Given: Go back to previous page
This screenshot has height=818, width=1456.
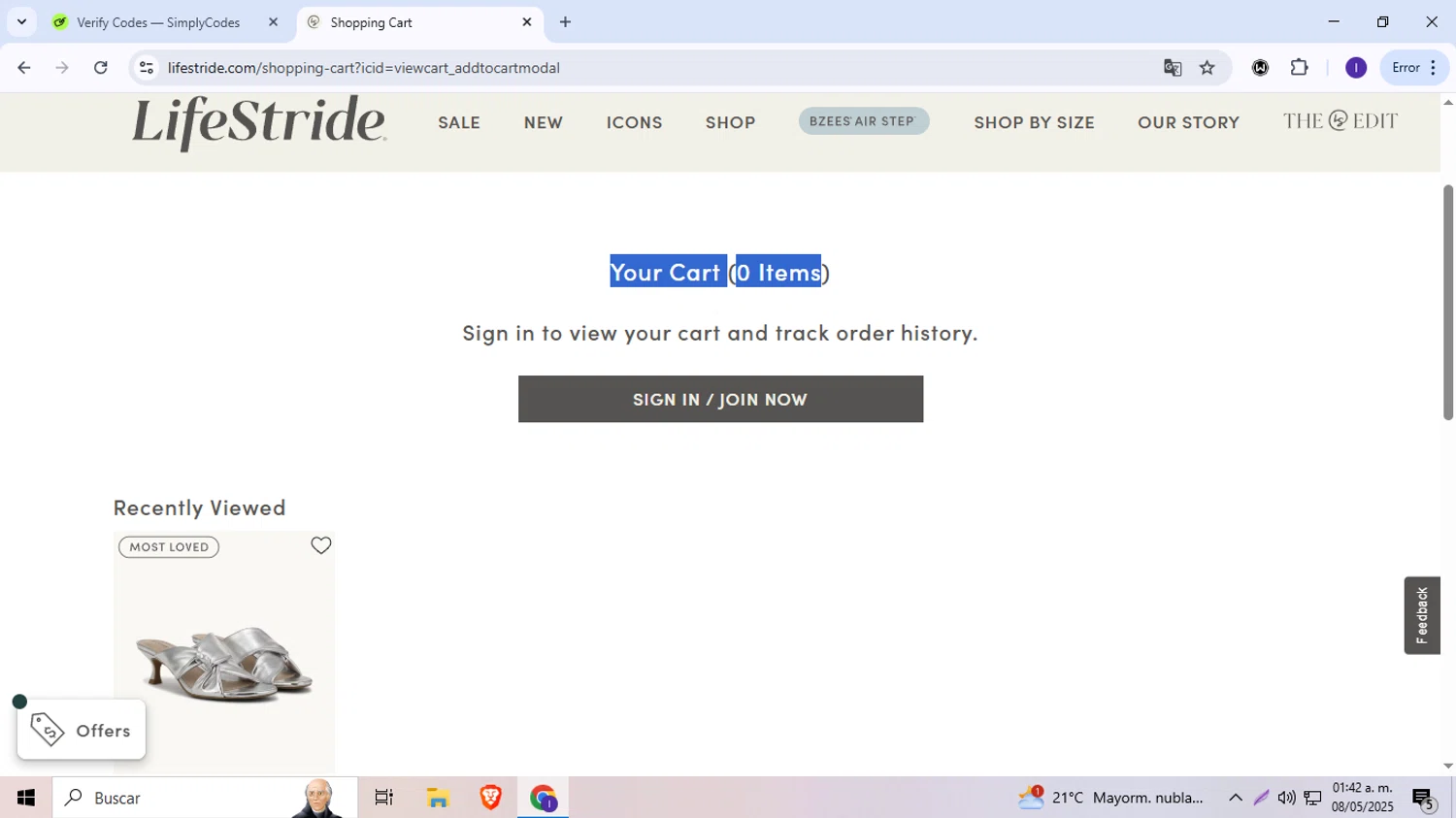Looking at the screenshot, I should point(24,68).
